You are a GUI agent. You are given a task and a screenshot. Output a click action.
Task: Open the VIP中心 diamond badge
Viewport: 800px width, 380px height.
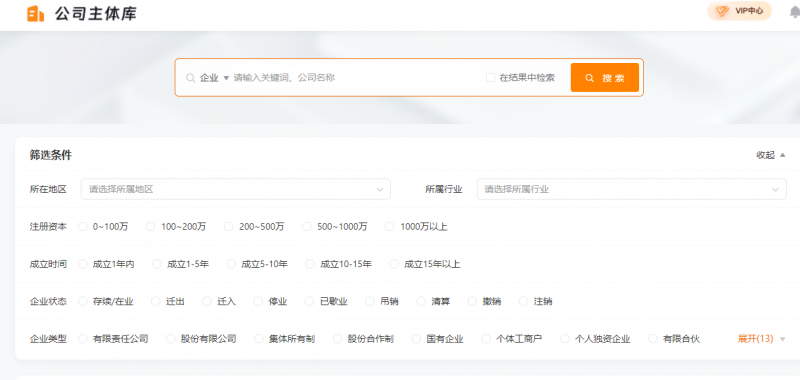739,11
